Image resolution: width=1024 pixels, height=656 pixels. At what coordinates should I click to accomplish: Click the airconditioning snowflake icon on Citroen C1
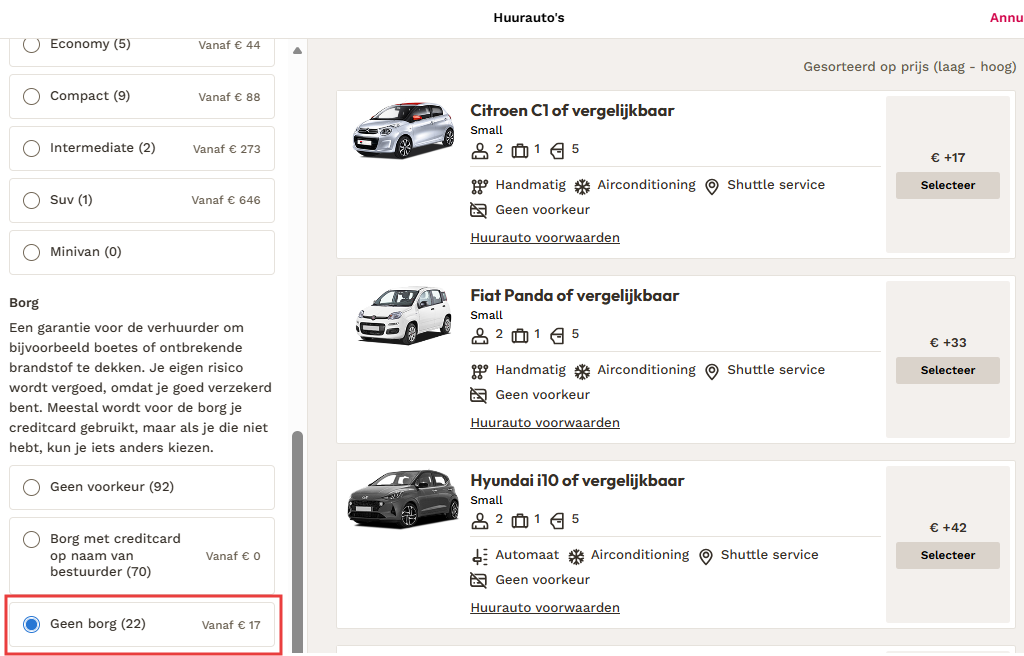[582, 187]
